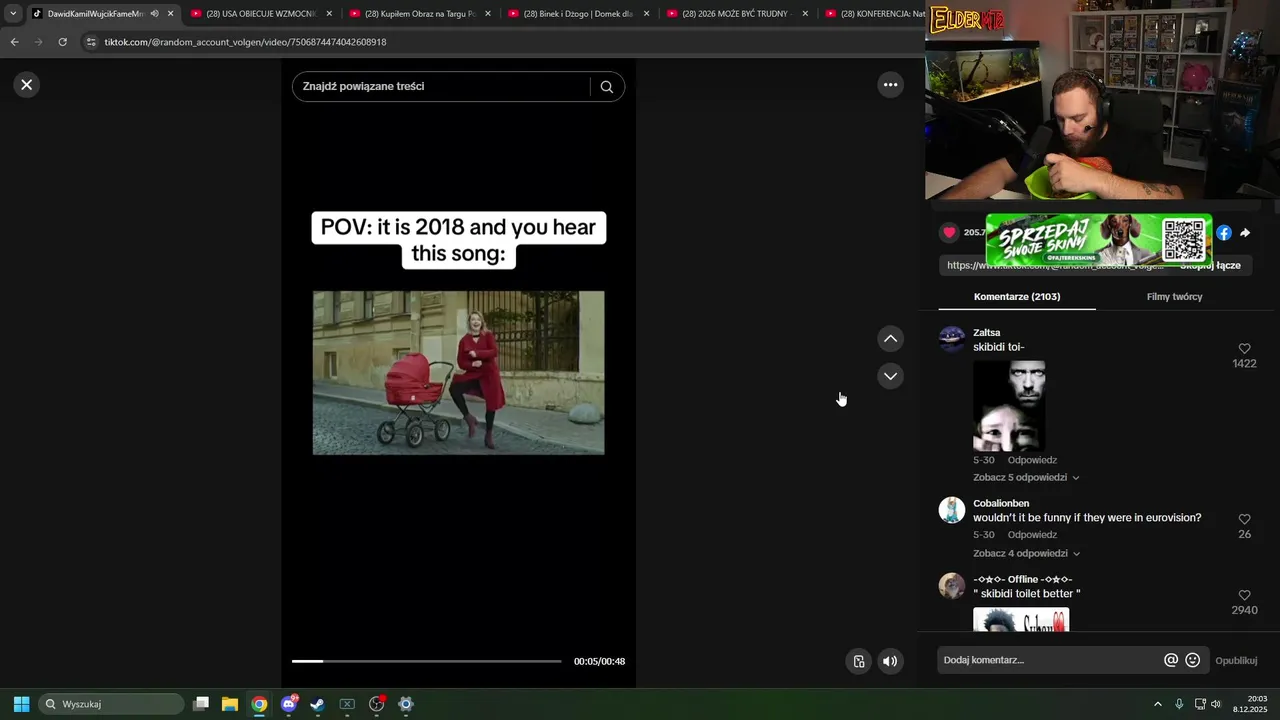Image resolution: width=1280 pixels, height=720 pixels.
Task: Click the 'Sprzedaj swoje skiny' banner
Action: pyautogui.click(x=1099, y=240)
